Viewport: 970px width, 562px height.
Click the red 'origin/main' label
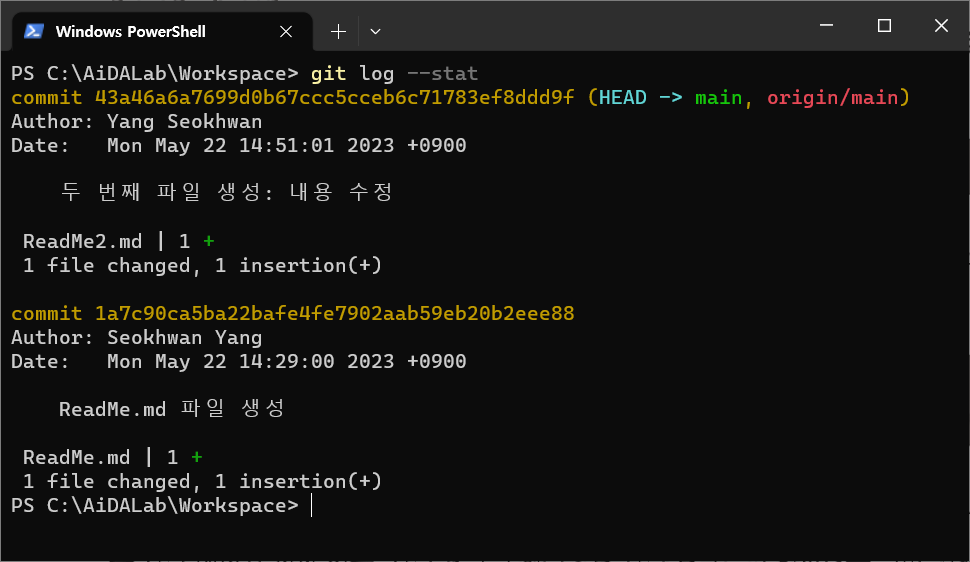833,97
